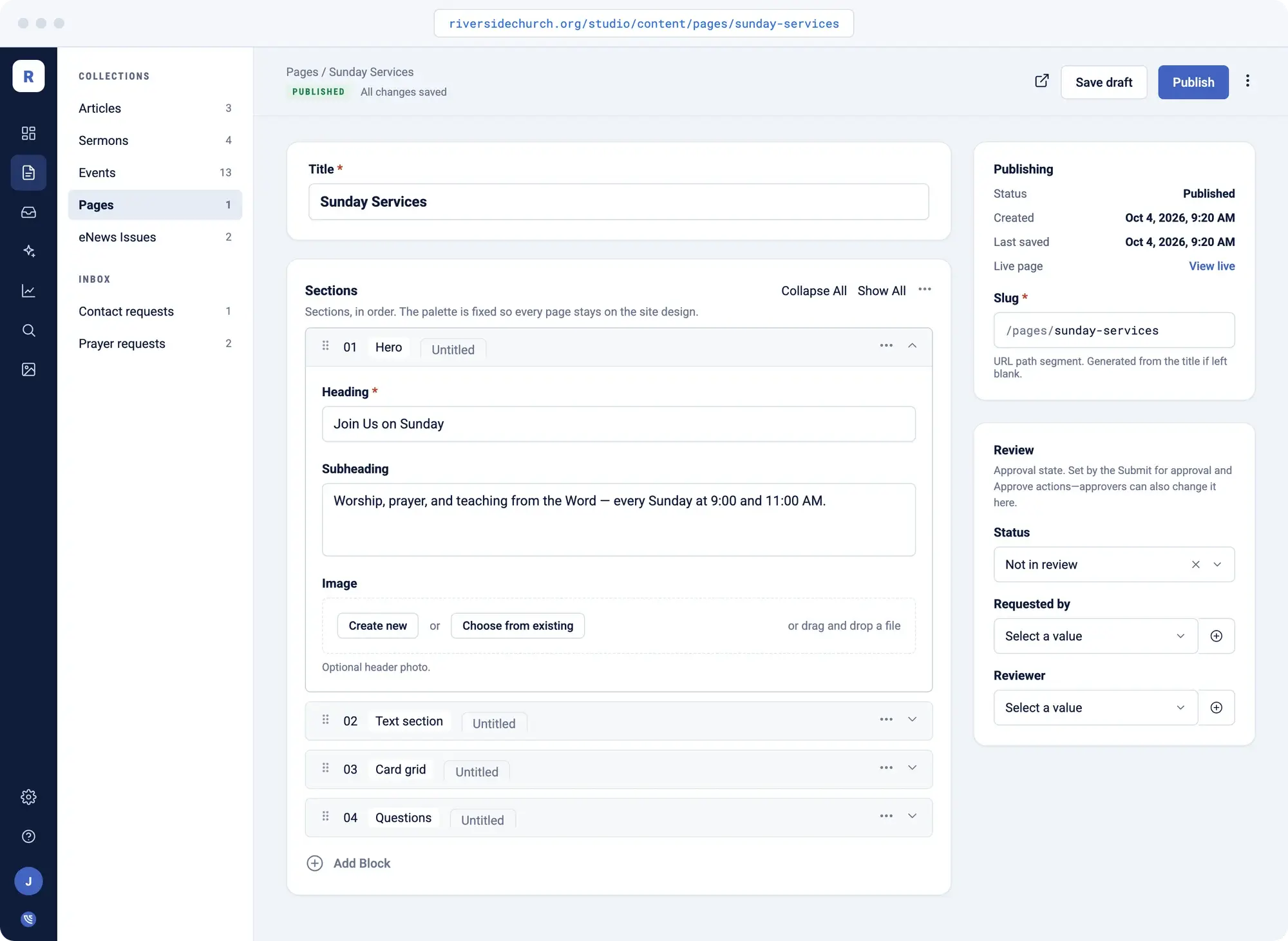The height and width of the screenshot is (941, 1288).
Task: Open the media image icon in sidebar
Action: tap(28, 370)
